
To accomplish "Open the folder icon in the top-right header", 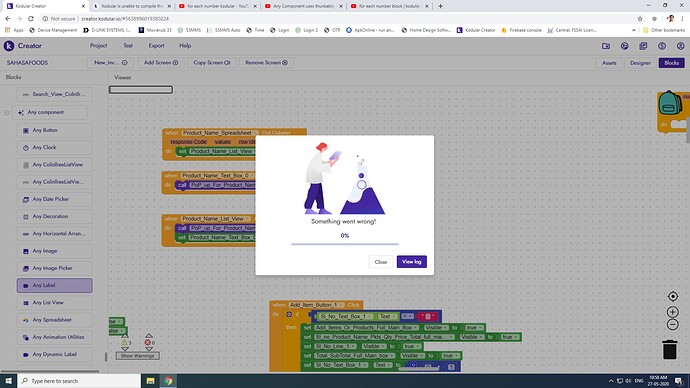I will (x=606, y=46).
